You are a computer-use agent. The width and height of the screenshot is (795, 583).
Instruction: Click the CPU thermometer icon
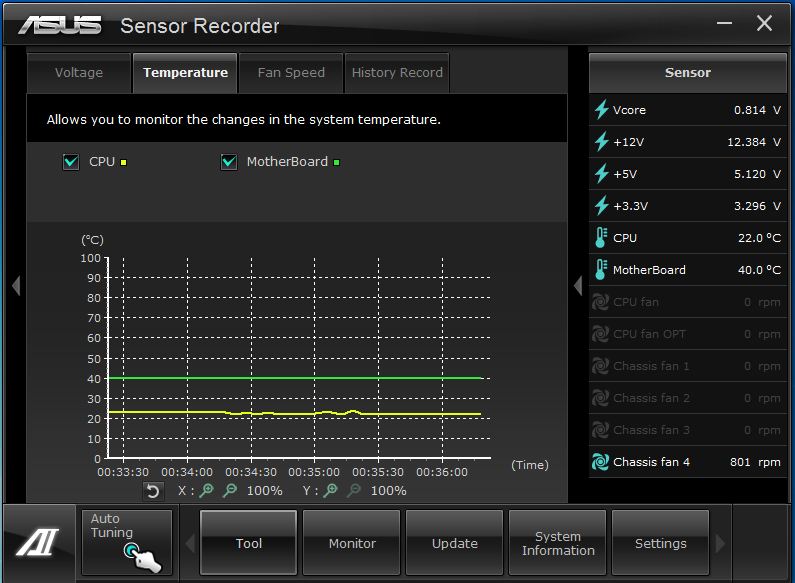click(x=601, y=237)
